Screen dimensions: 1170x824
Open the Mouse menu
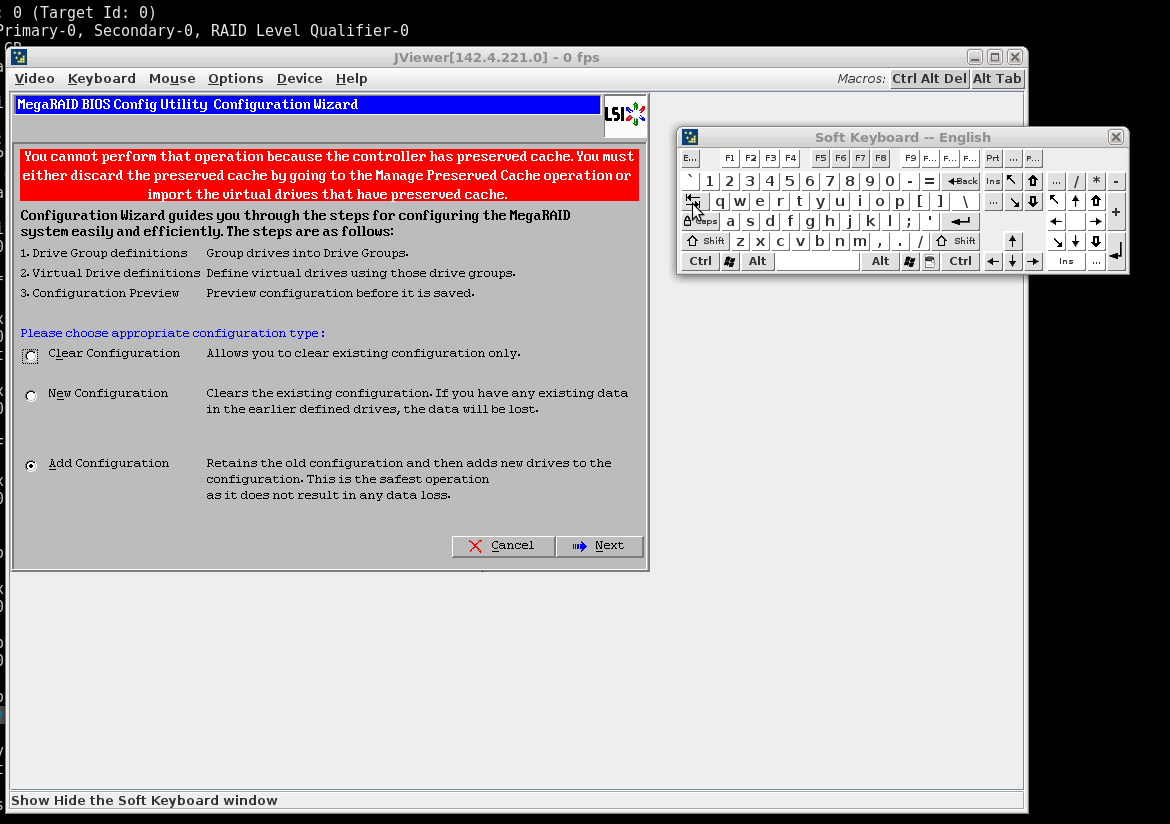click(x=172, y=78)
